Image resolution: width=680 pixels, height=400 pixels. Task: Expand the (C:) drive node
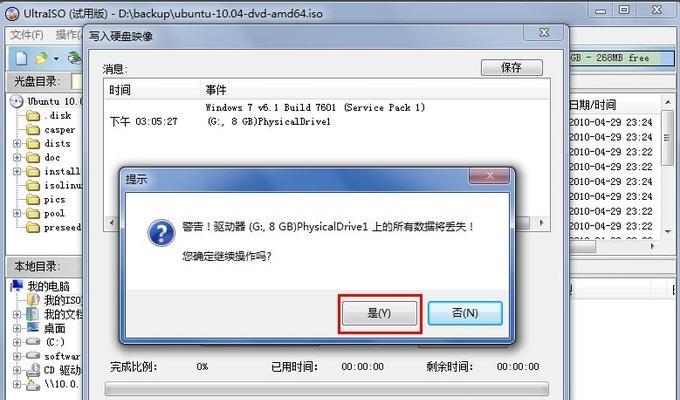click(x=17, y=342)
